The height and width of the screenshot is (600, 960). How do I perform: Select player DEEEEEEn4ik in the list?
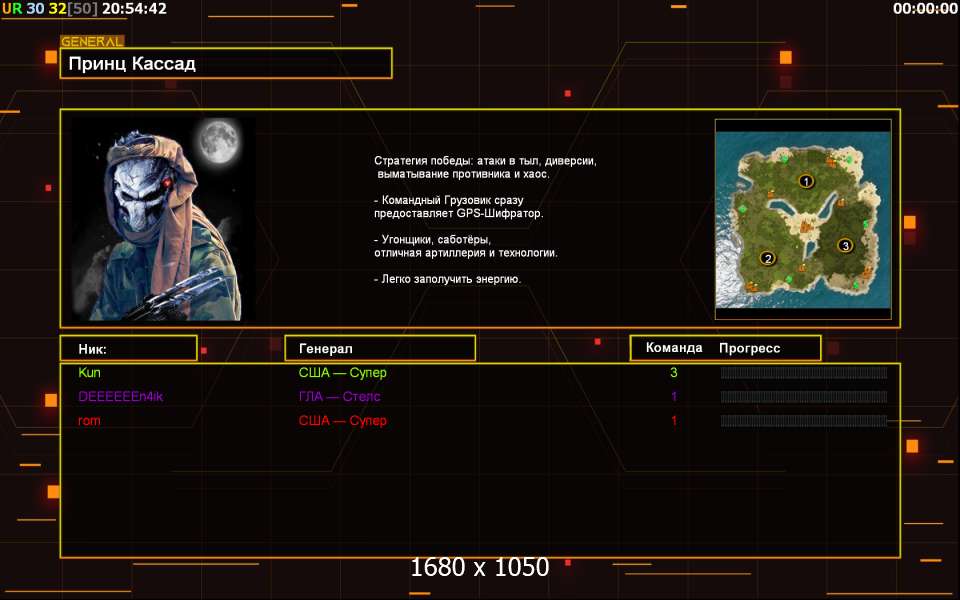pos(120,397)
